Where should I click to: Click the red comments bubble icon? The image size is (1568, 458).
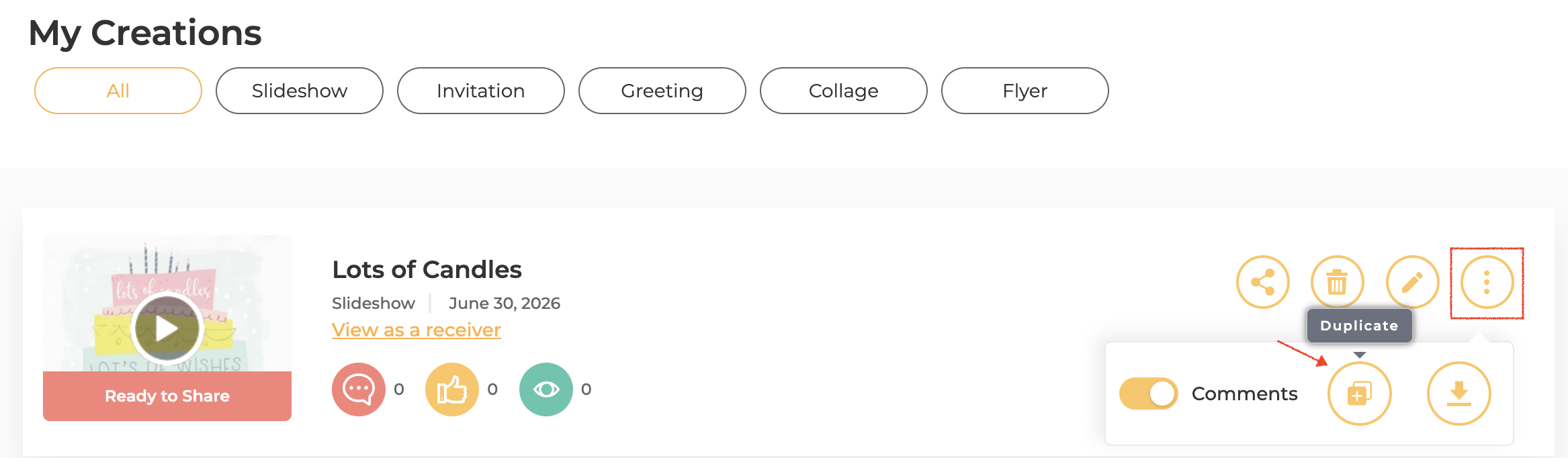pos(359,390)
